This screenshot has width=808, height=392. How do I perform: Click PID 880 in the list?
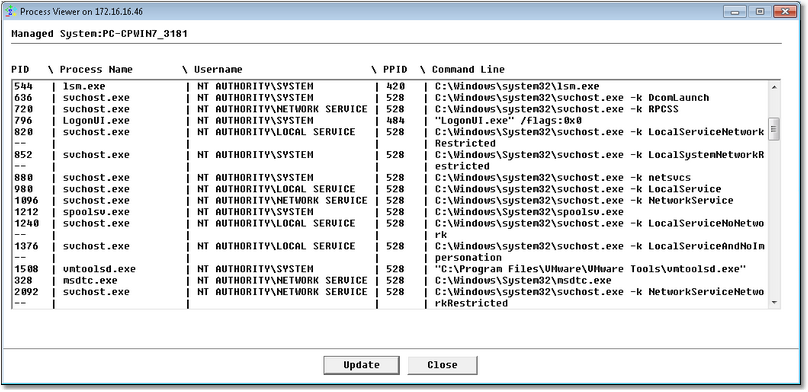click(23, 177)
